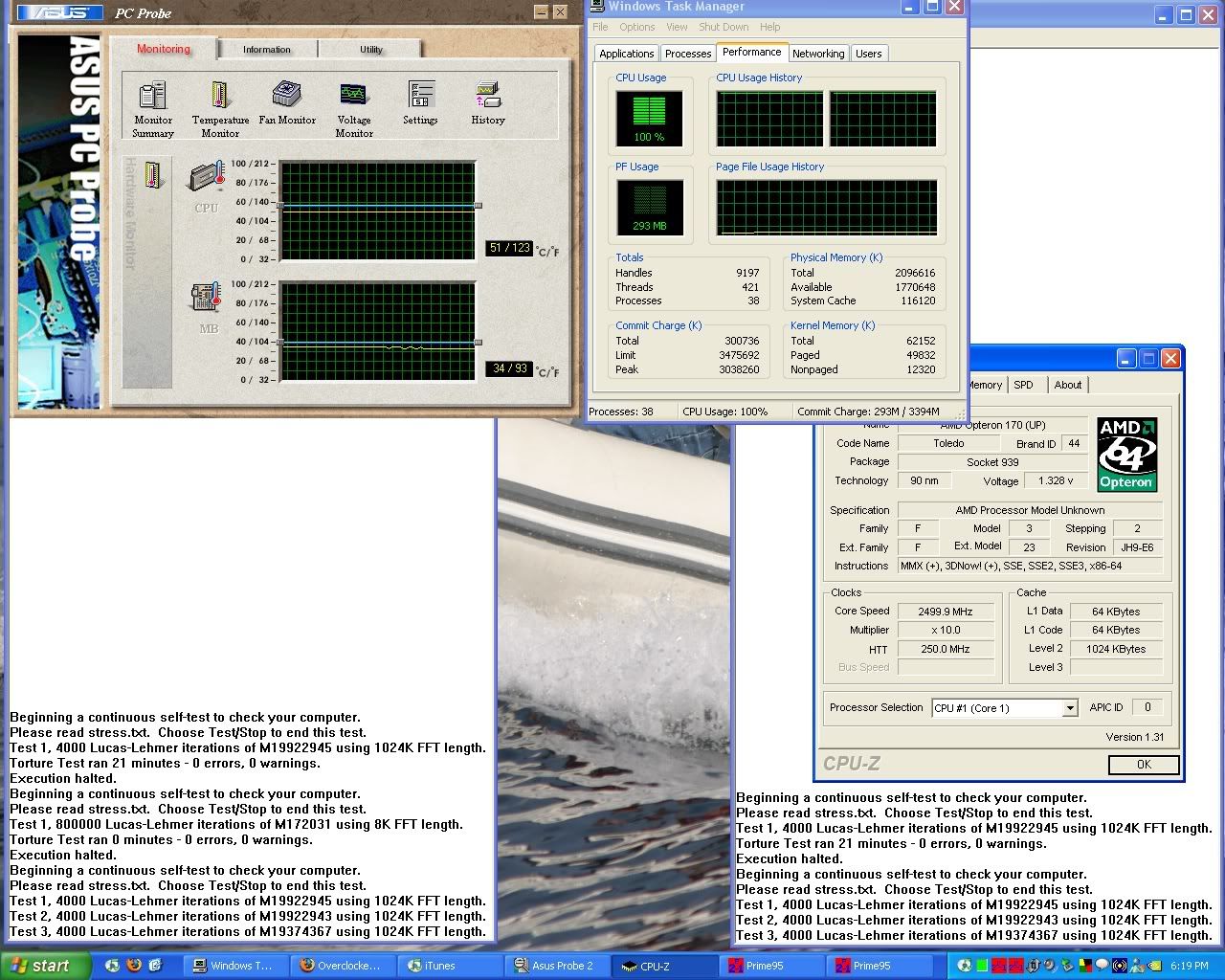Switch to the Memory tab in CPU-Z
This screenshot has width=1225, height=980.
[985, 385]
